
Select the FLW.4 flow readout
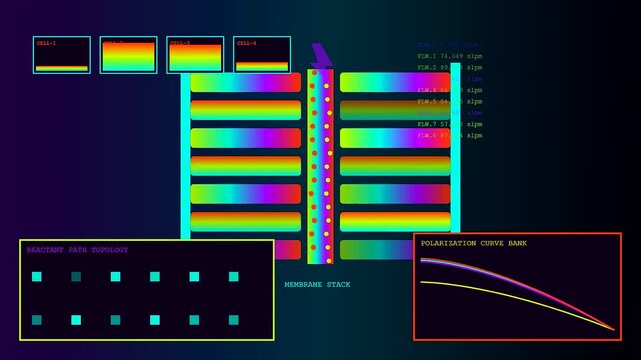click(450, 90)
